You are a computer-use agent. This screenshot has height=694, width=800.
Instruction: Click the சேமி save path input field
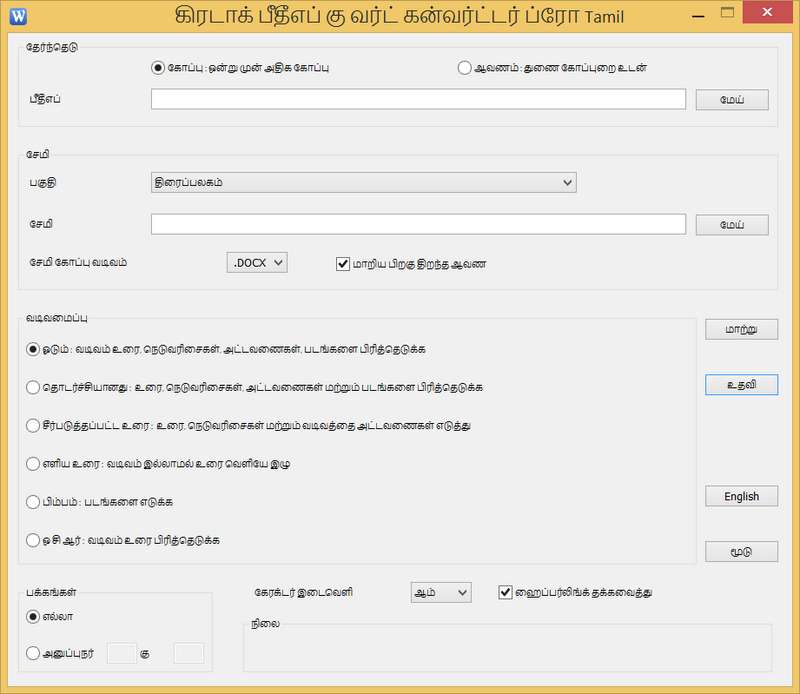click(x=418, y=224)
